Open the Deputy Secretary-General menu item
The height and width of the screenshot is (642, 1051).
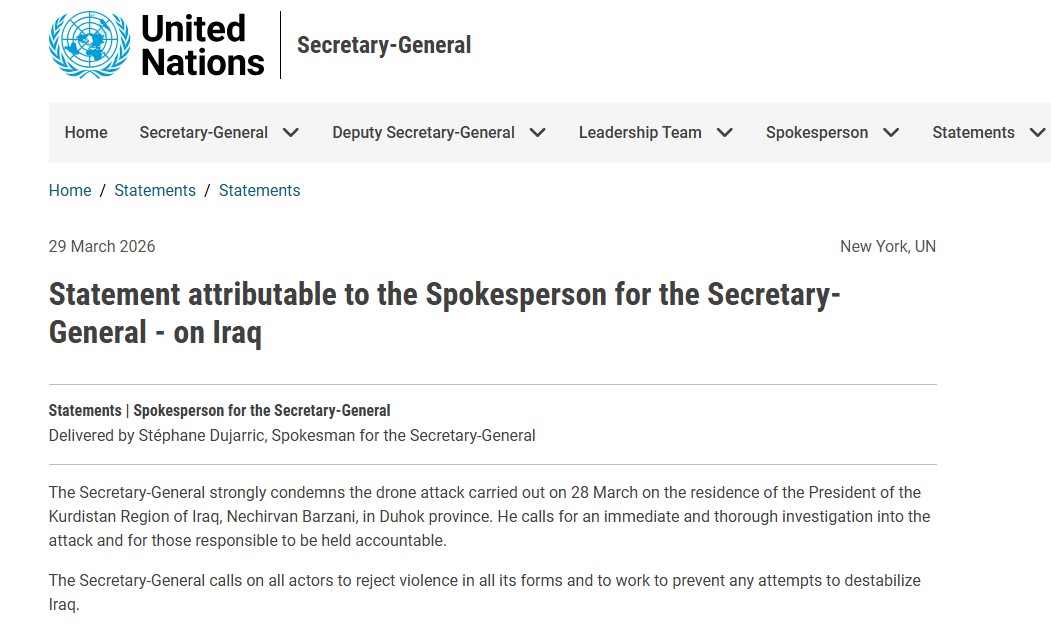(423, 133)
